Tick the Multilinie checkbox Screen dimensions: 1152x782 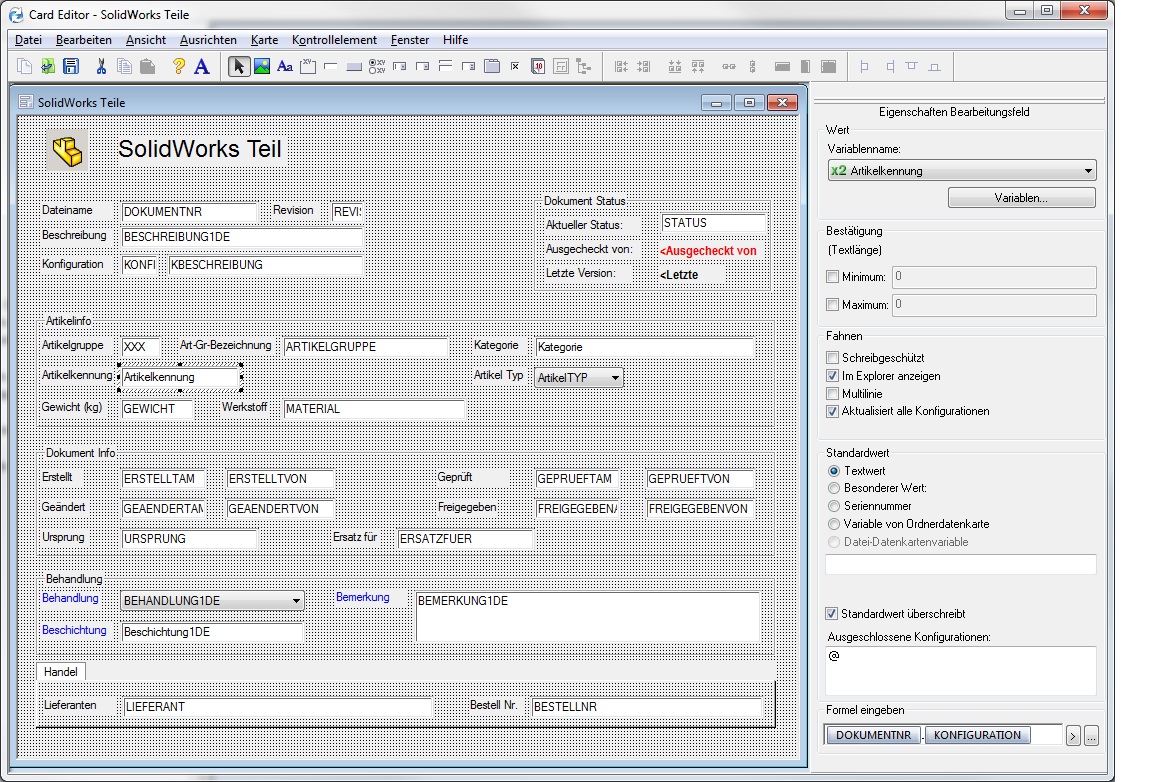(832, 394)
